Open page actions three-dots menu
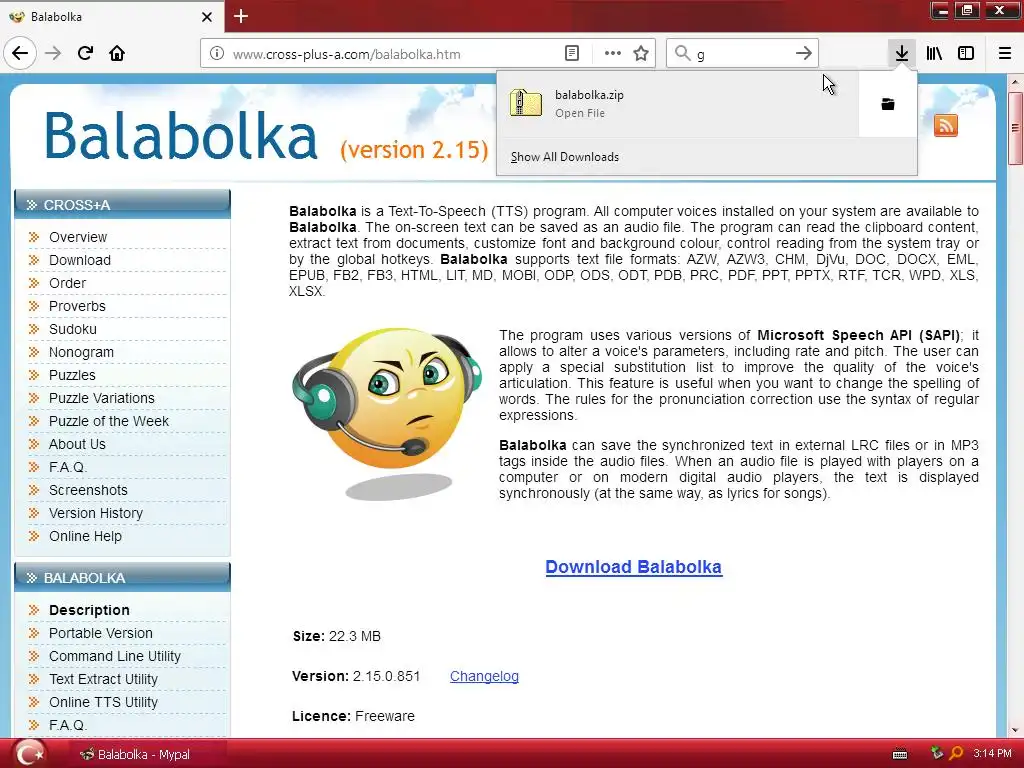The image size is (1024, 768). pos(613,54)
